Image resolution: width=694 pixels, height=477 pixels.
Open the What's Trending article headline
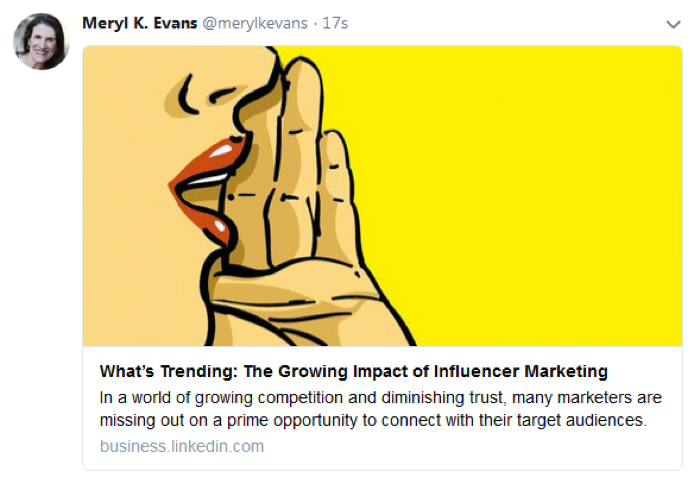[353, 371]
